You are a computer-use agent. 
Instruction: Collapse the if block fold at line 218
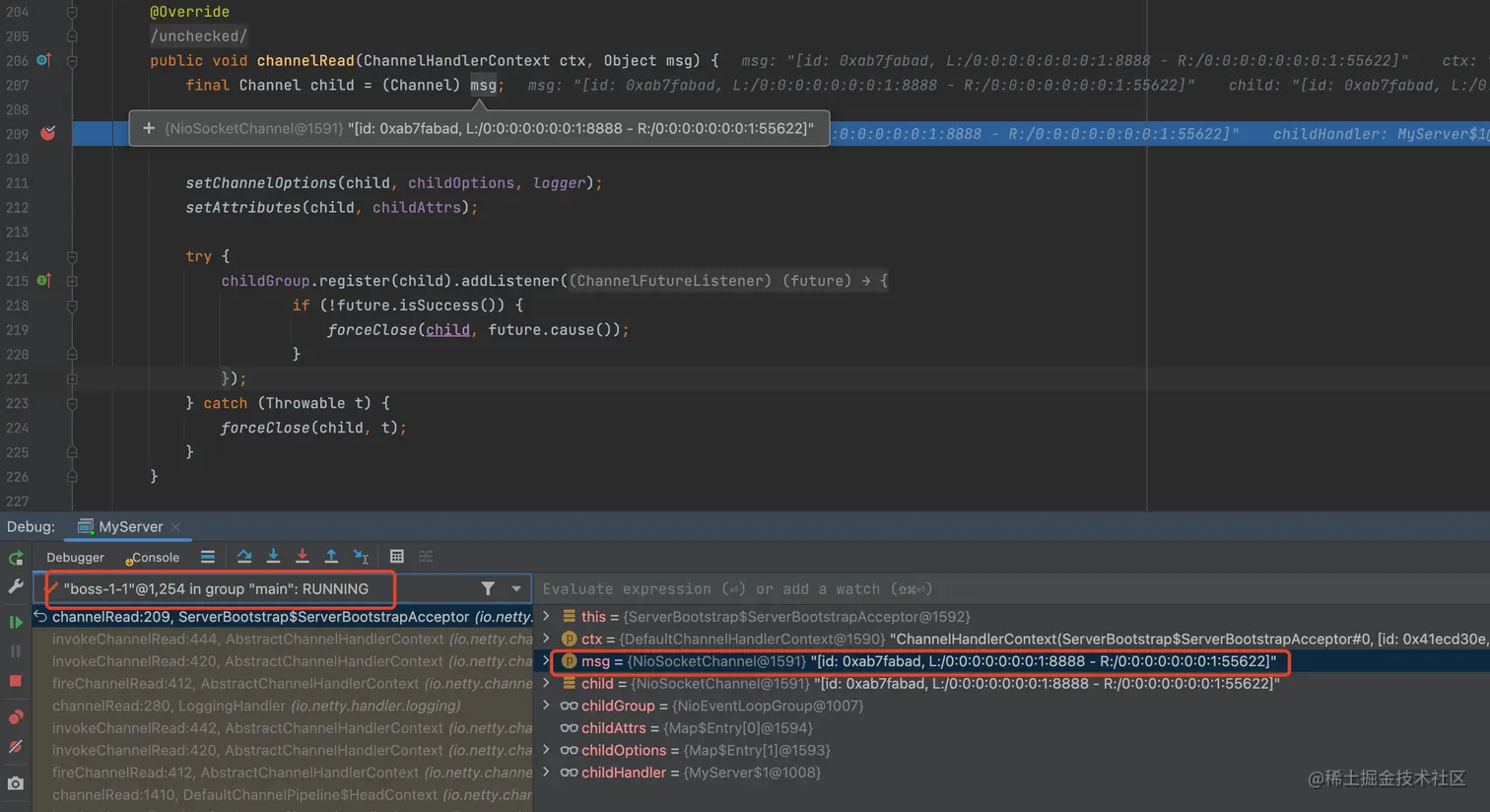[x=72, y=305]
